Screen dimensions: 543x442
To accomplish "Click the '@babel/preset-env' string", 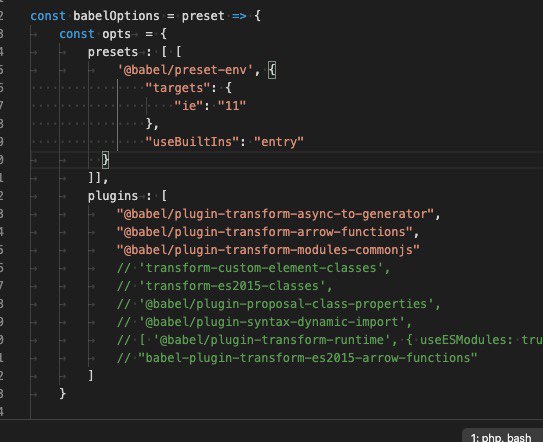I will click(185, 70).
